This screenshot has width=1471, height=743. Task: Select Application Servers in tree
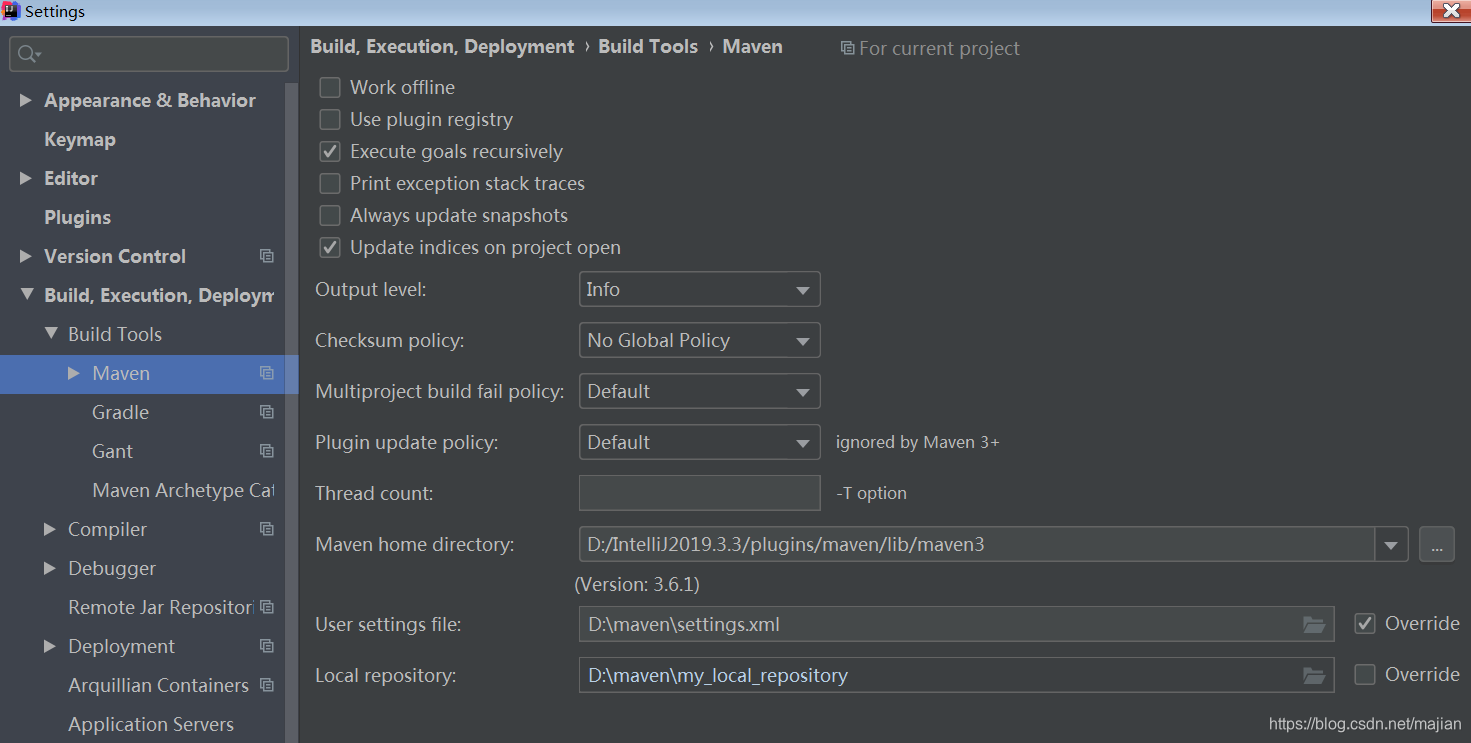click(151, 724)
